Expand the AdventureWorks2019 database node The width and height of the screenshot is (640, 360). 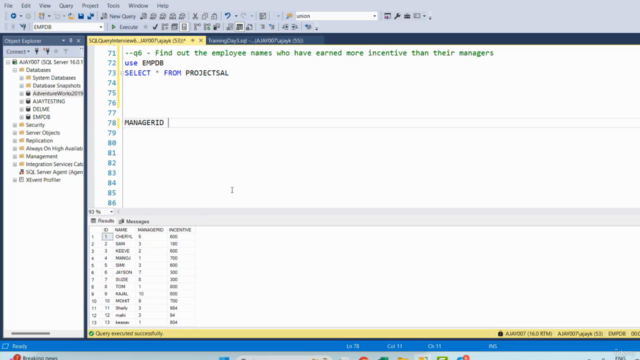[x=21, y=93]
